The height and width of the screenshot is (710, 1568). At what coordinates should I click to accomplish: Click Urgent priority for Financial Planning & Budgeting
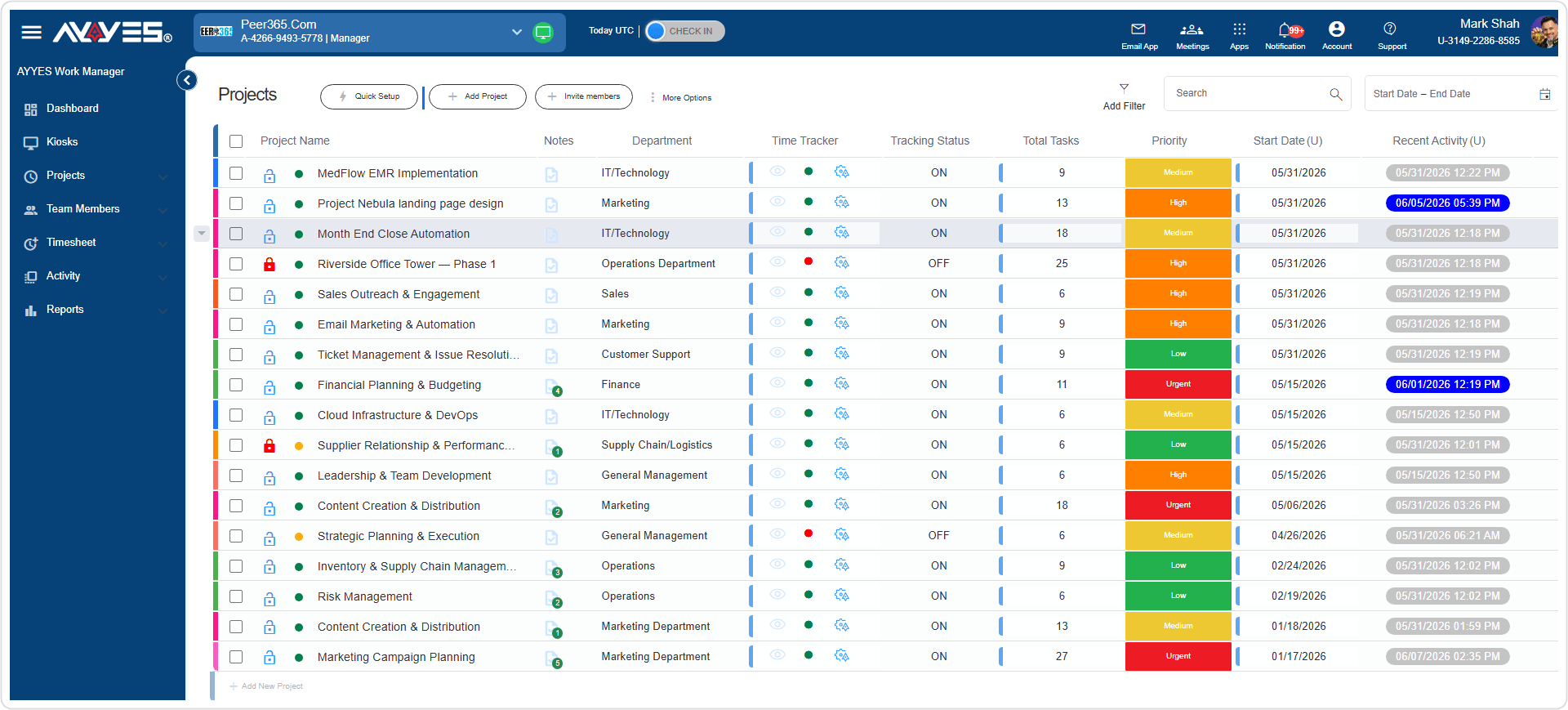tap(1178, 384)
